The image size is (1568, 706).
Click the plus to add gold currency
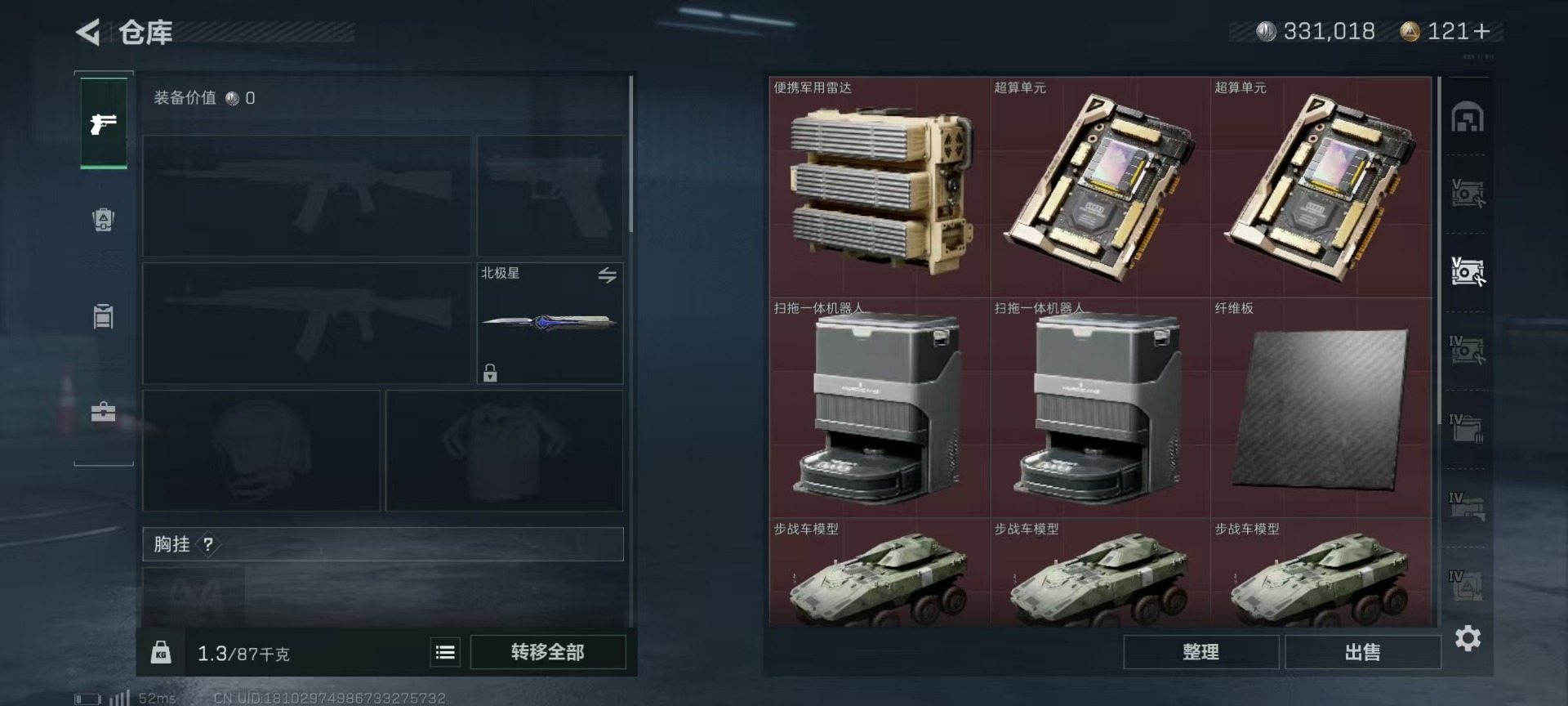click(x=1482, y=31)
